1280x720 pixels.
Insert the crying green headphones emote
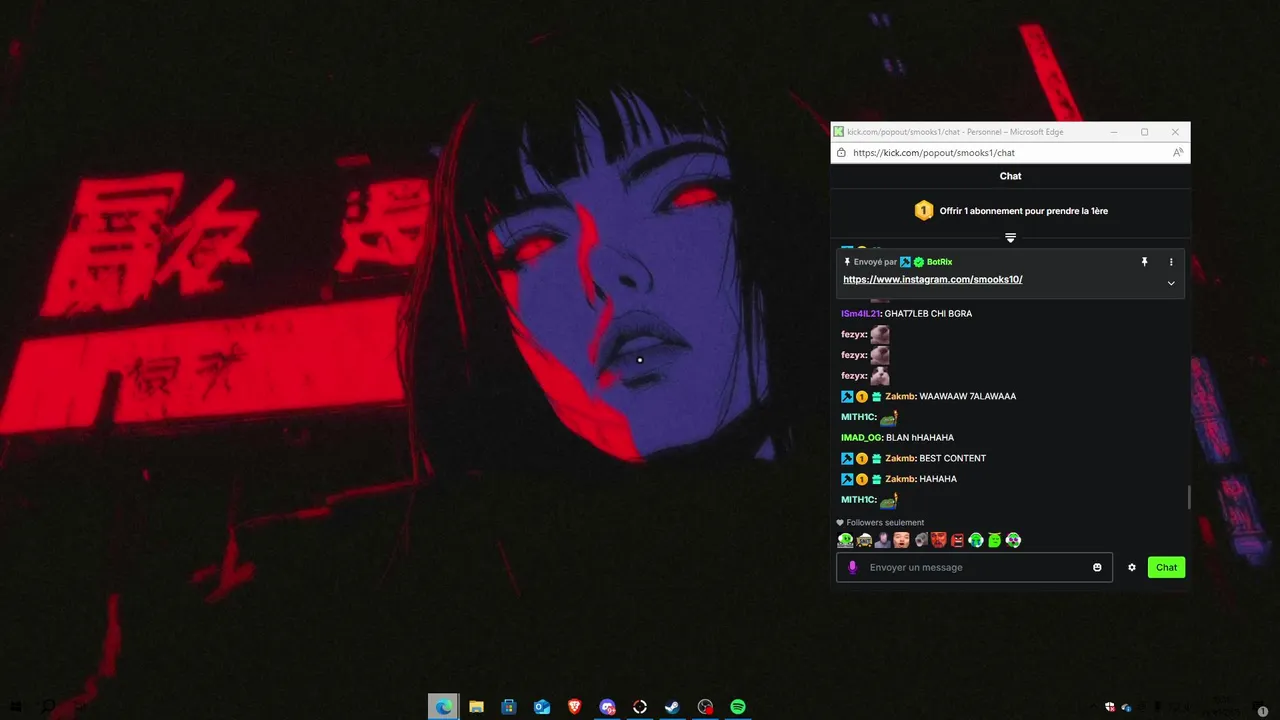(976, 540)
